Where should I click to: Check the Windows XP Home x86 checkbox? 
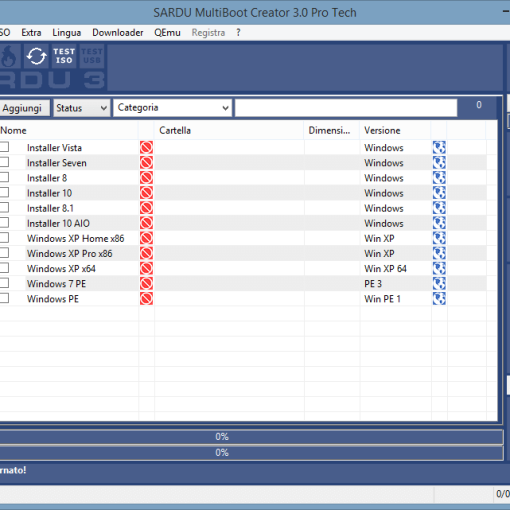tap(4, 238)
